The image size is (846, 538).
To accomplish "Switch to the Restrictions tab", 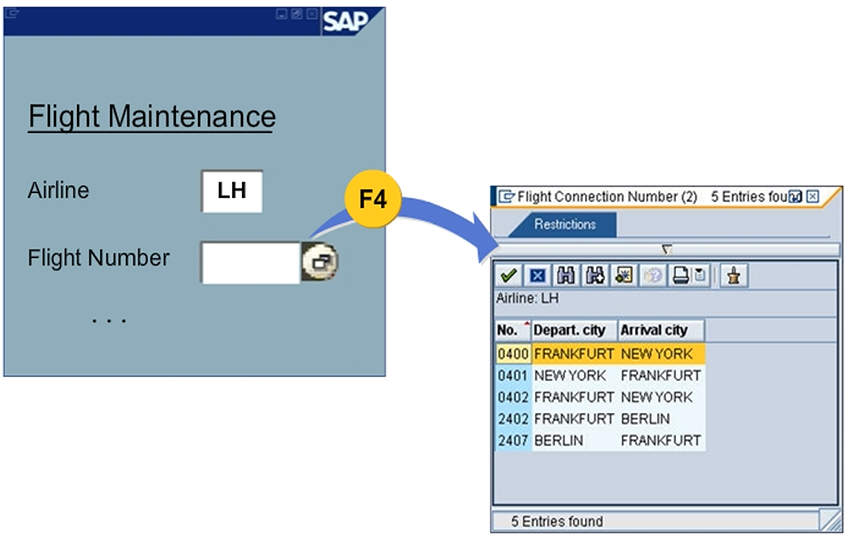I will 565,224.
